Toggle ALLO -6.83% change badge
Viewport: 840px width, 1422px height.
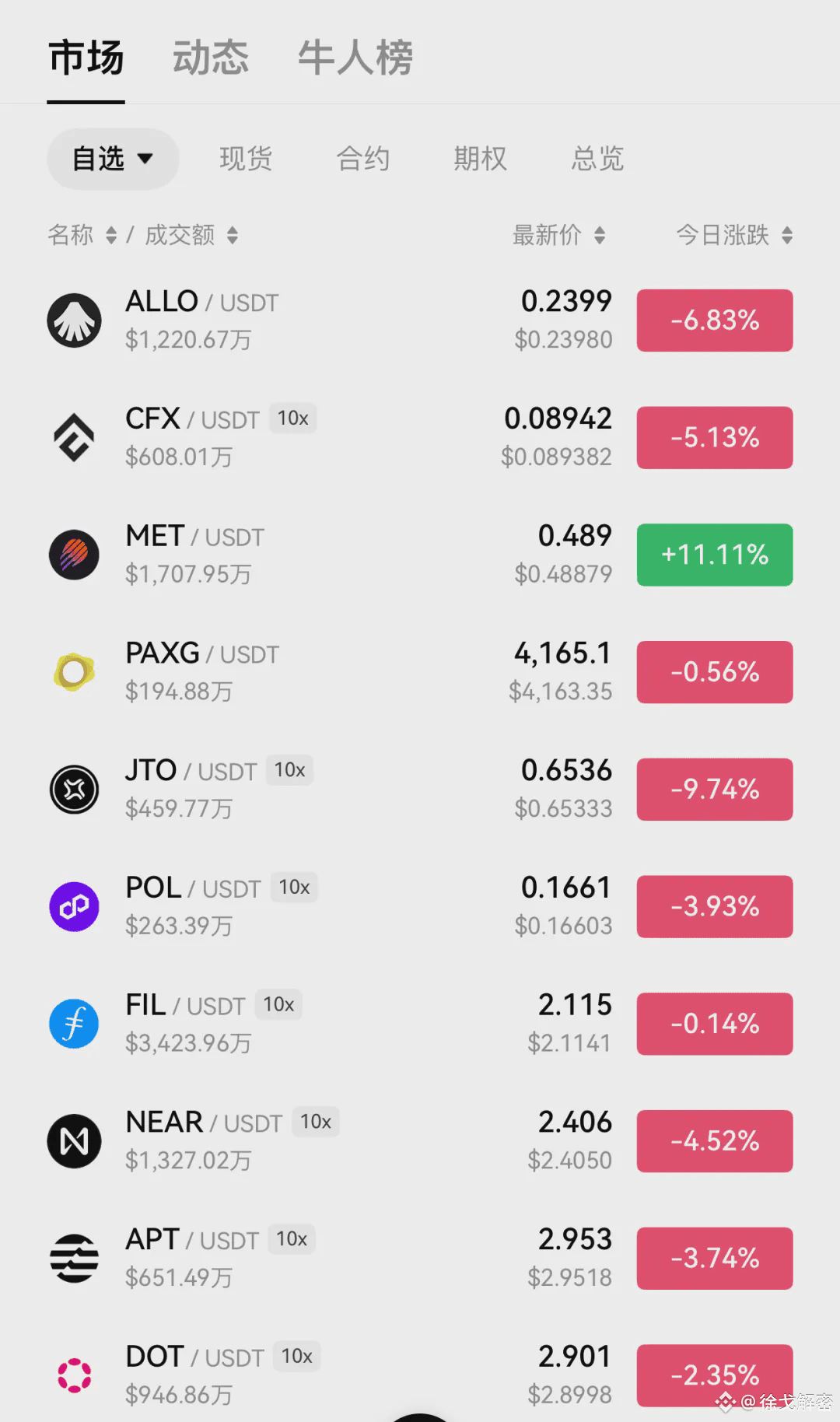pos(715,320)
